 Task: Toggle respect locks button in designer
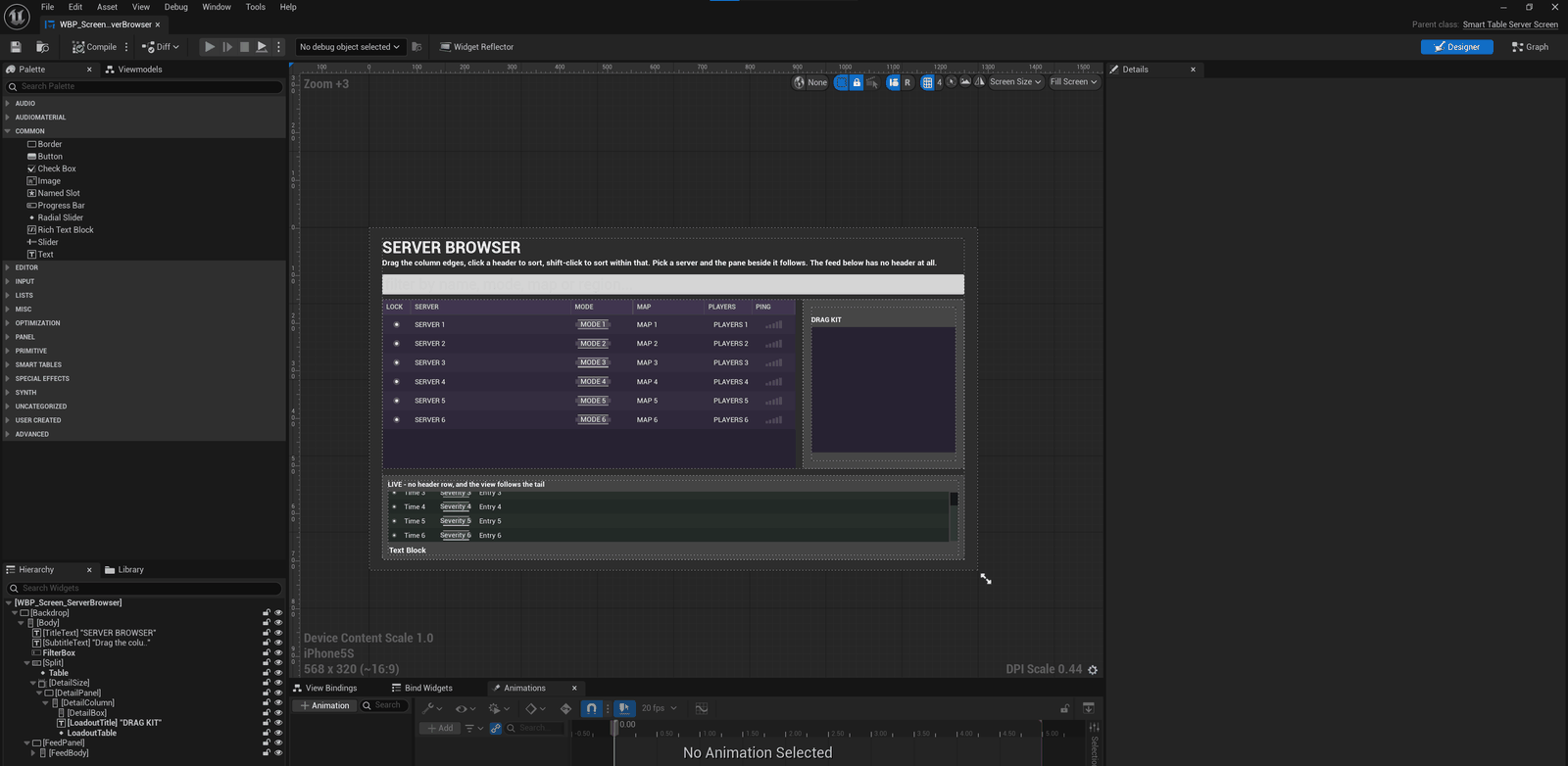(x=857, y=82)
